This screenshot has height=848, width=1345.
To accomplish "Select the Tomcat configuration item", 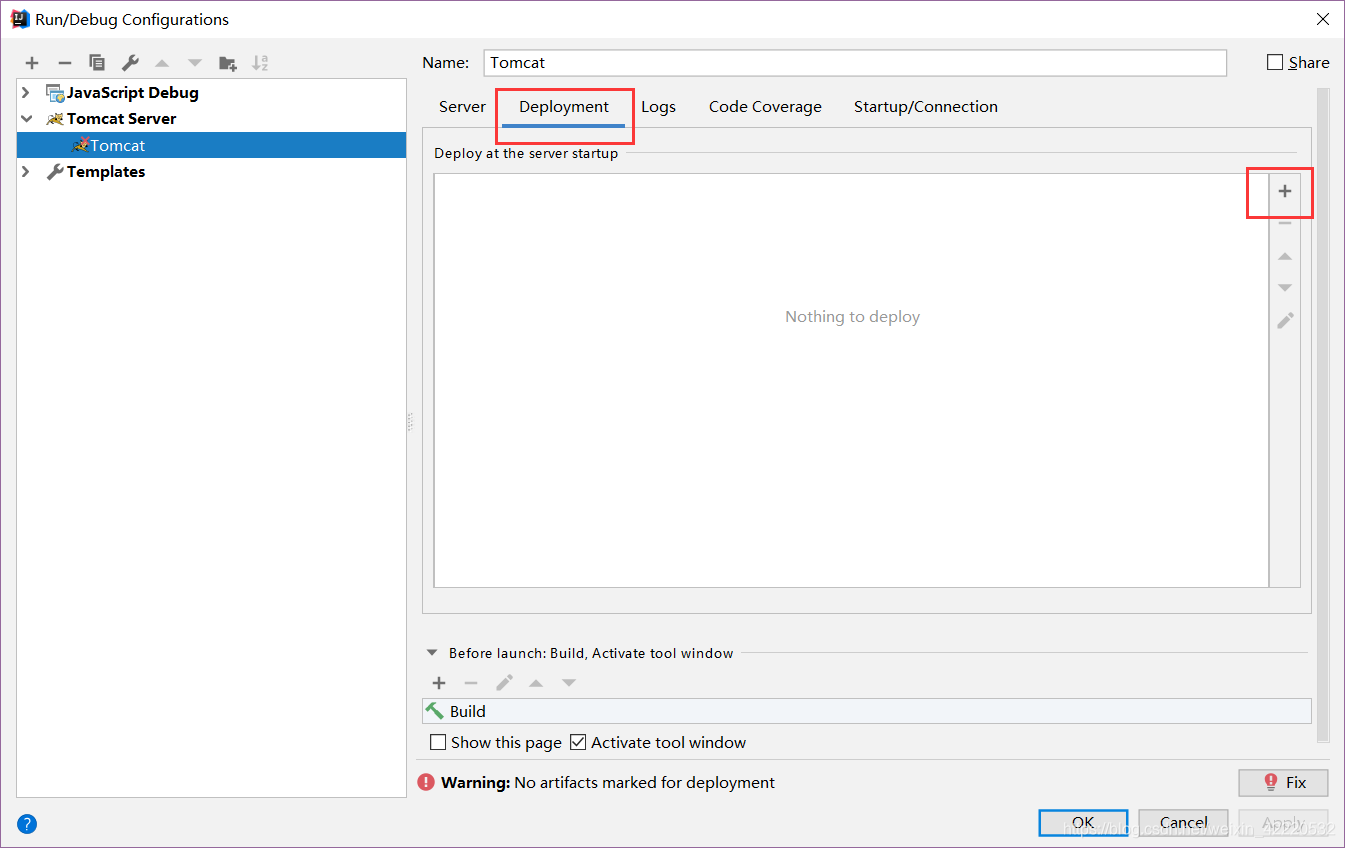I will (212, 146).
